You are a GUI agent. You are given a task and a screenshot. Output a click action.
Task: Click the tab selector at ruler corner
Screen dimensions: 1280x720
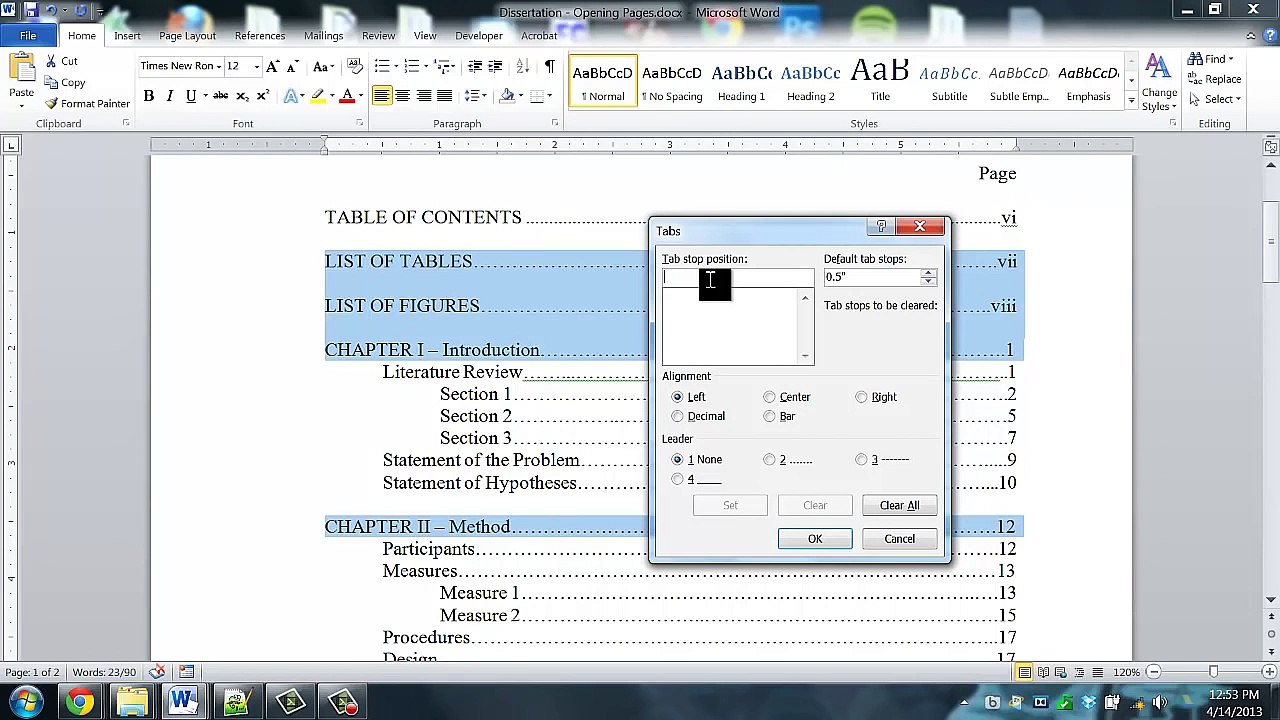[11, 146]
